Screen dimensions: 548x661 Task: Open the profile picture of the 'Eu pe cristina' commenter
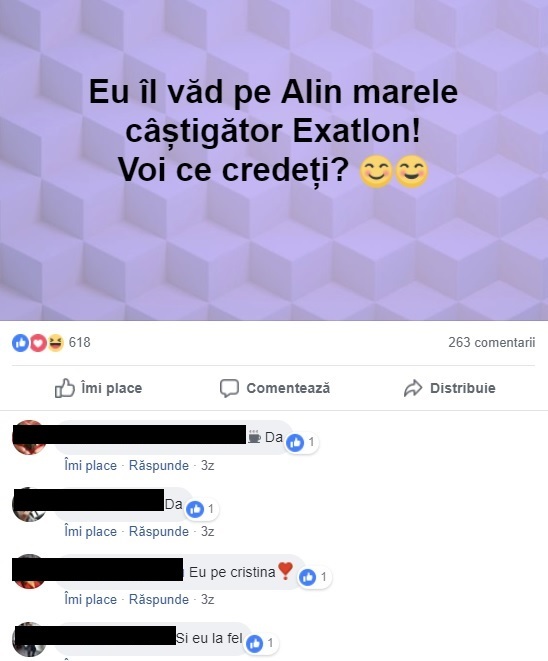point(29,571)
